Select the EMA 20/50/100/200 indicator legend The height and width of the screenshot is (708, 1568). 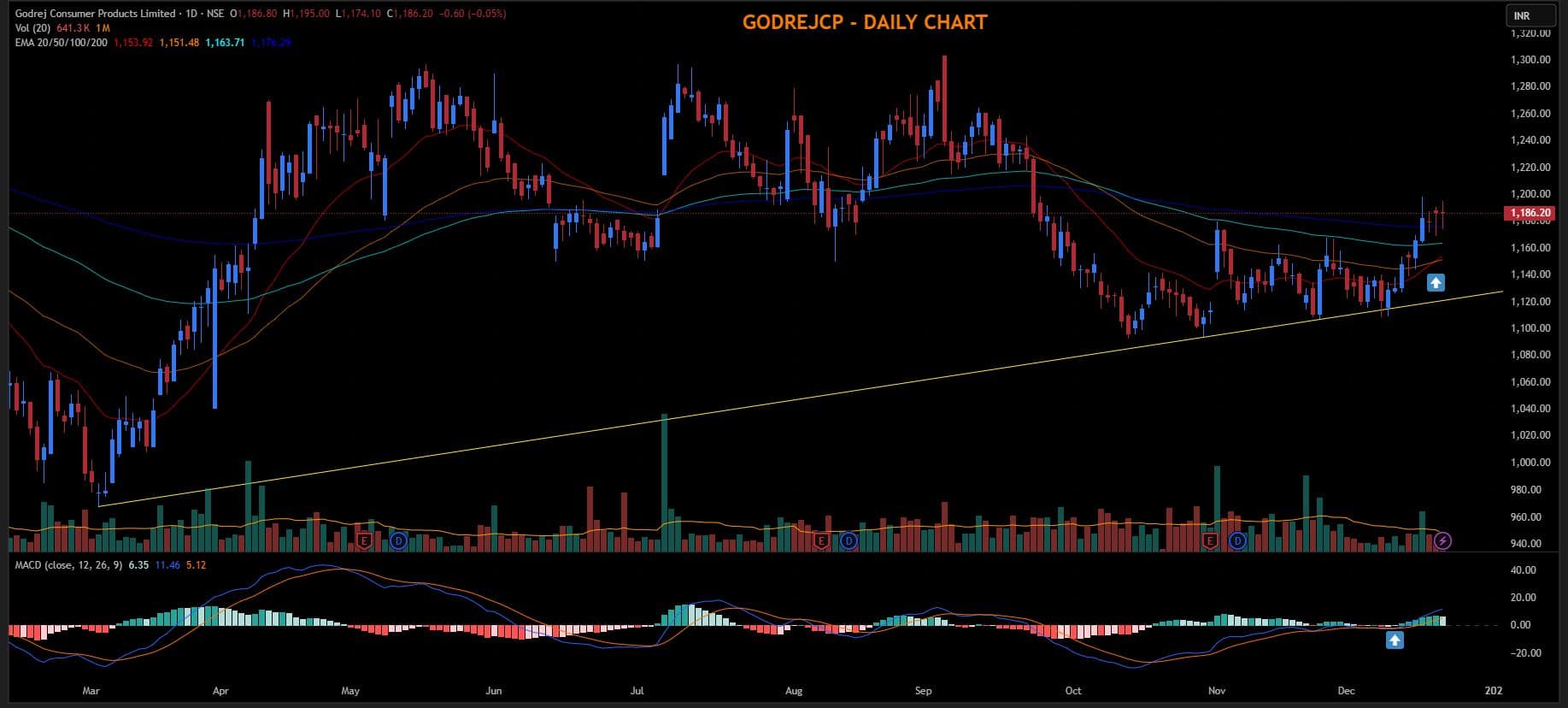coord(61,43)
